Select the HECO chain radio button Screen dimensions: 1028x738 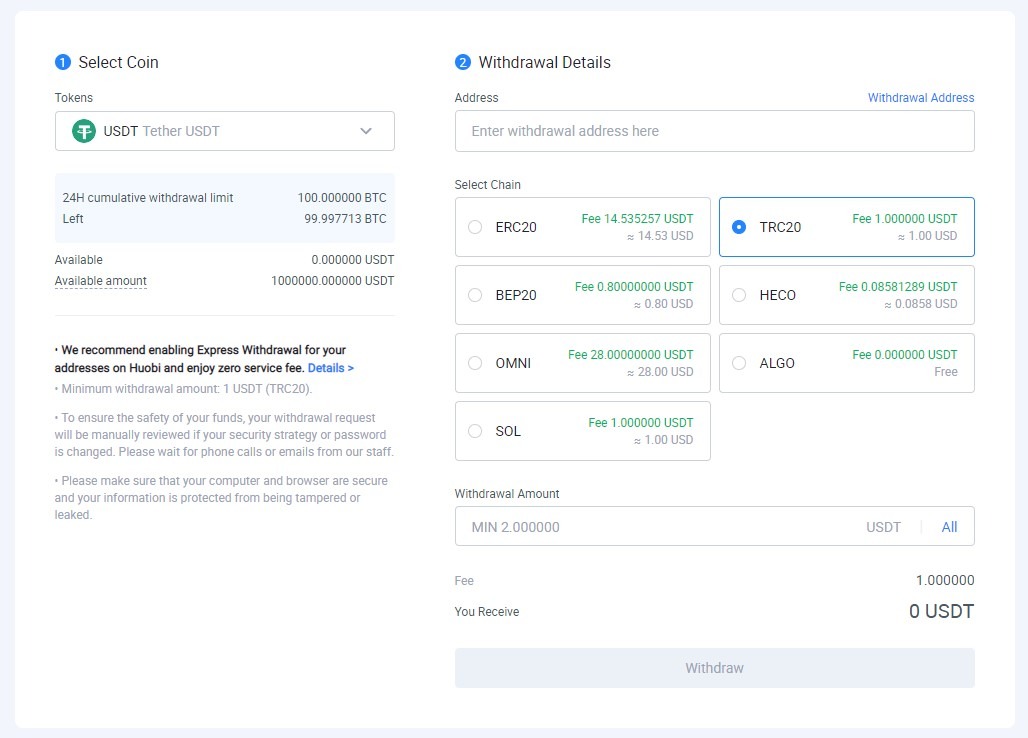[740, 295]
